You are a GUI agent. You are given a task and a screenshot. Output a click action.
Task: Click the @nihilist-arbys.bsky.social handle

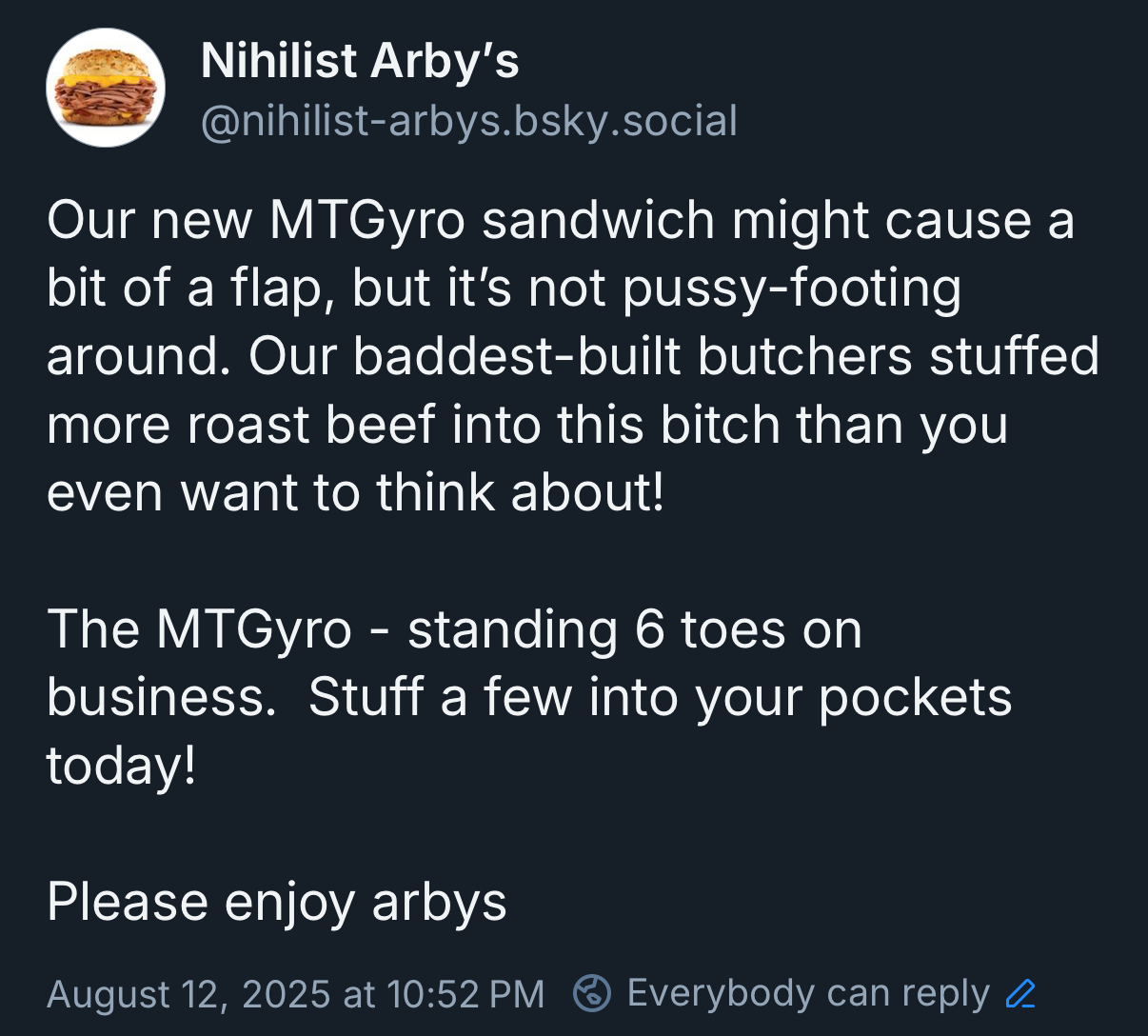(469, 121)
